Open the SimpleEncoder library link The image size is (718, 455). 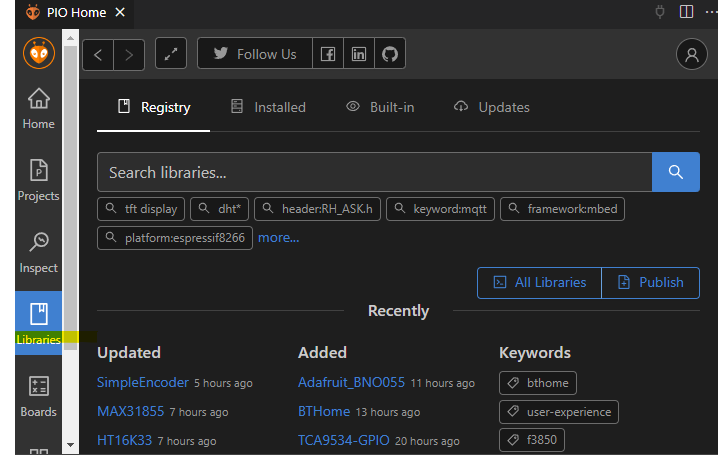(x=143, y=382)
